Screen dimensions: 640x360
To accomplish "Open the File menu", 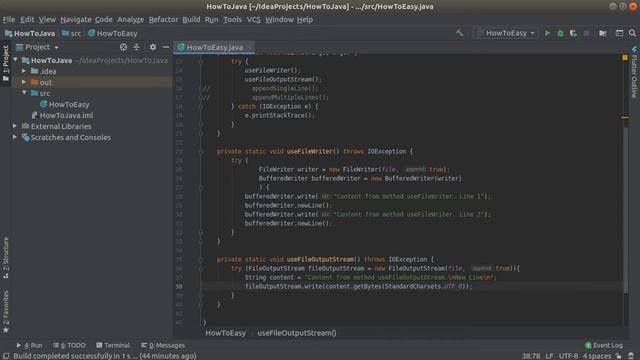I will click(9, 19).
